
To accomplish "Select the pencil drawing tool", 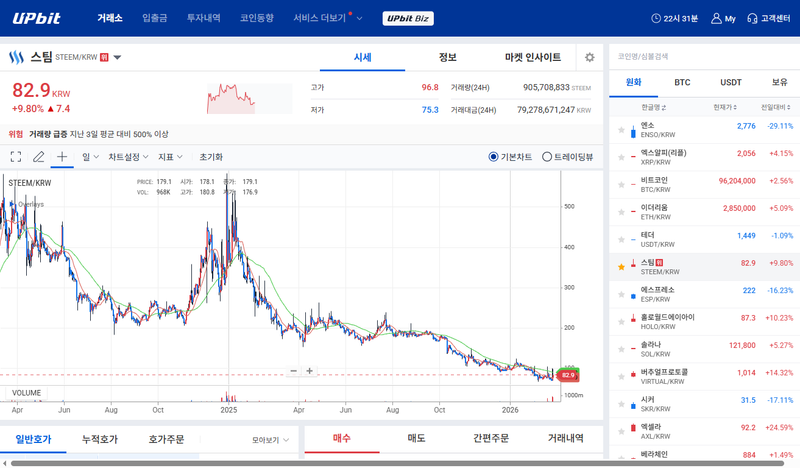I will (x=39, y=157).
